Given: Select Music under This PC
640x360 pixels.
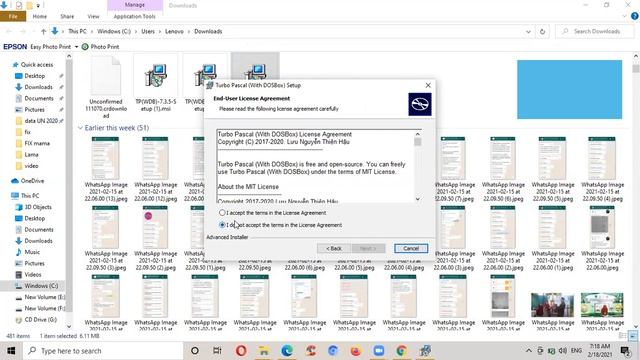Looking at the screenshot, I should pyautogui.click(x=32, y=252).
